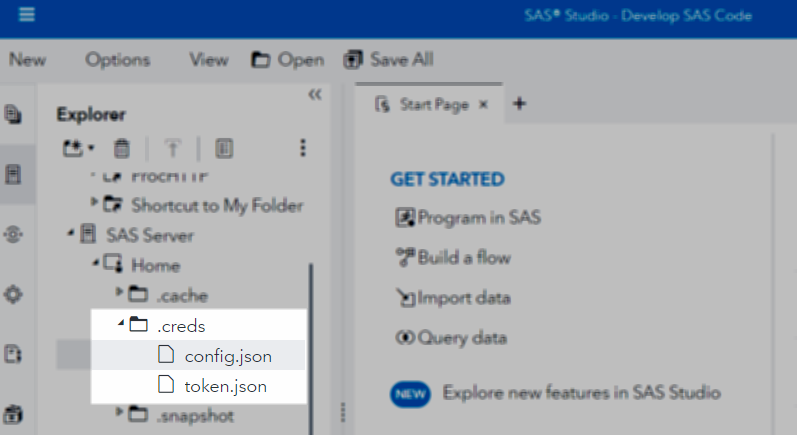Click the SAS Server icon in tree
Viewport: 797px width, 435px height.
point(88,234)
